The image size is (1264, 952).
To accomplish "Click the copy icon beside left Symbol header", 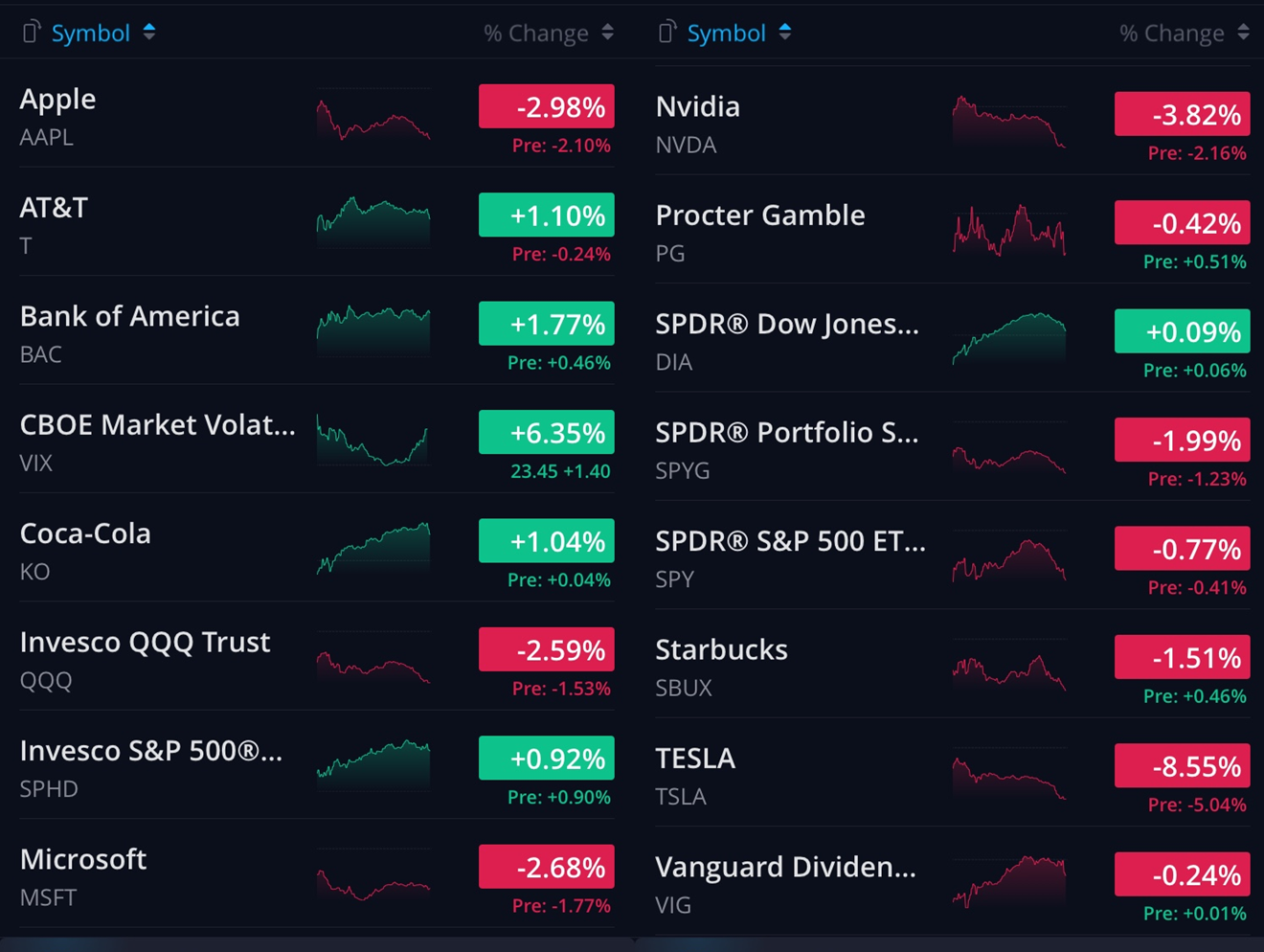I will [31, 33].
